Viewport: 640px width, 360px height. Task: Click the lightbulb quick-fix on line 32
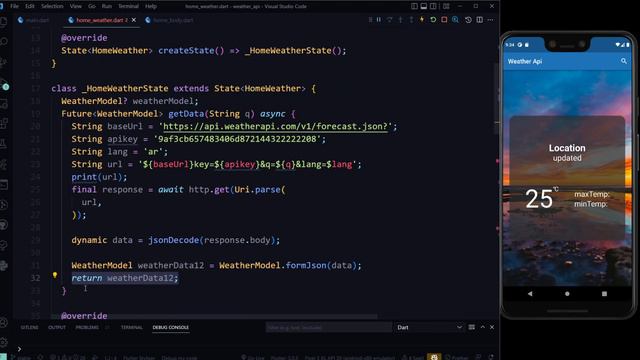55,275
